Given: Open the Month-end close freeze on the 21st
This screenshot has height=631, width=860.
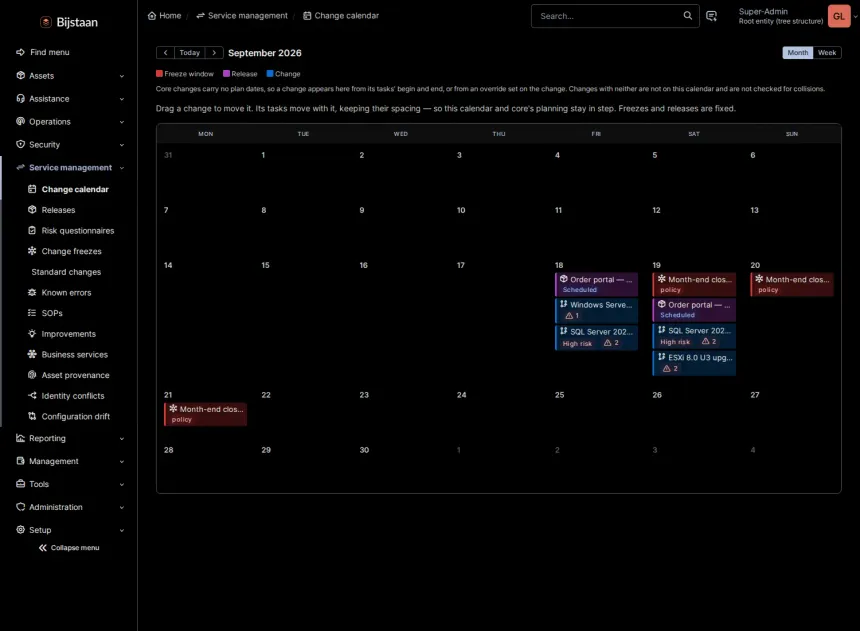Looking at the screenshot, I should coord(205,414).
